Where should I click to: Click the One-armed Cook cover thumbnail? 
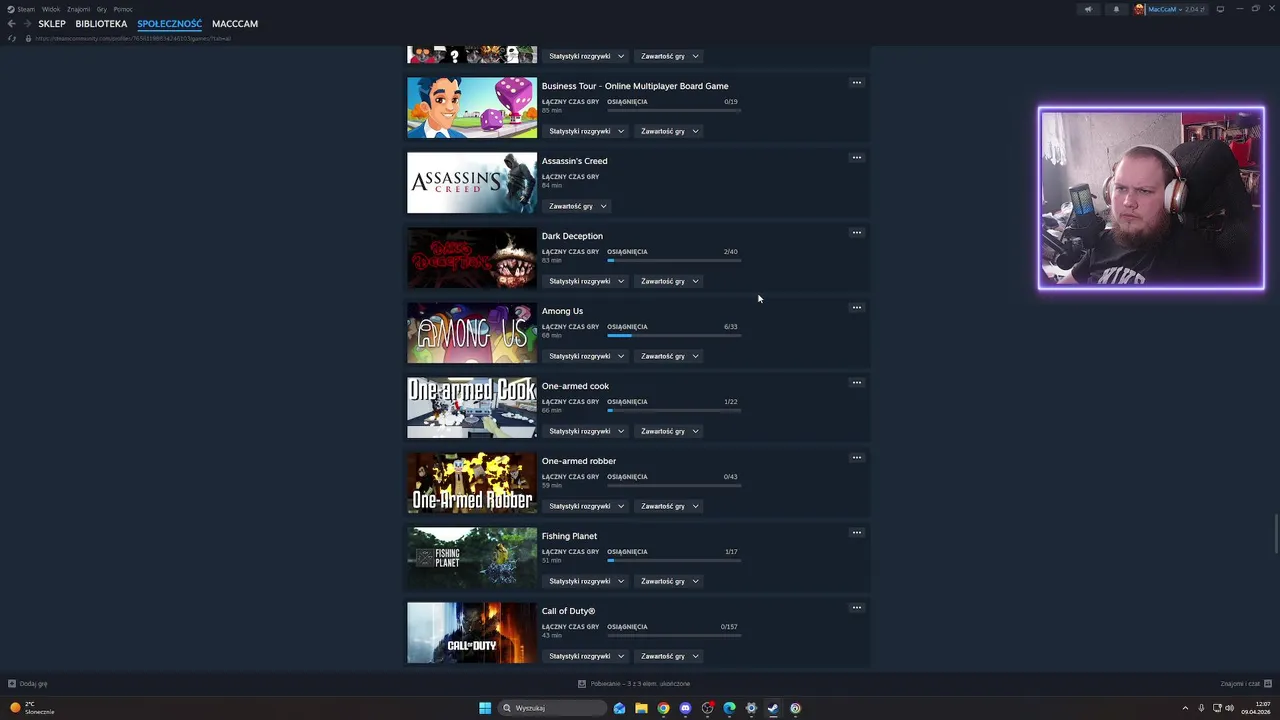click(x=472, y=408)
